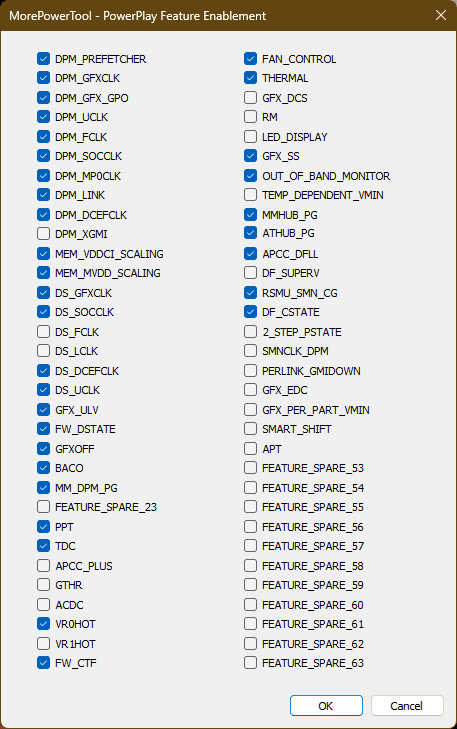Toggle MEM_MVDD_SCALING
Screen dimensions: 457x729
pos(43,273)
